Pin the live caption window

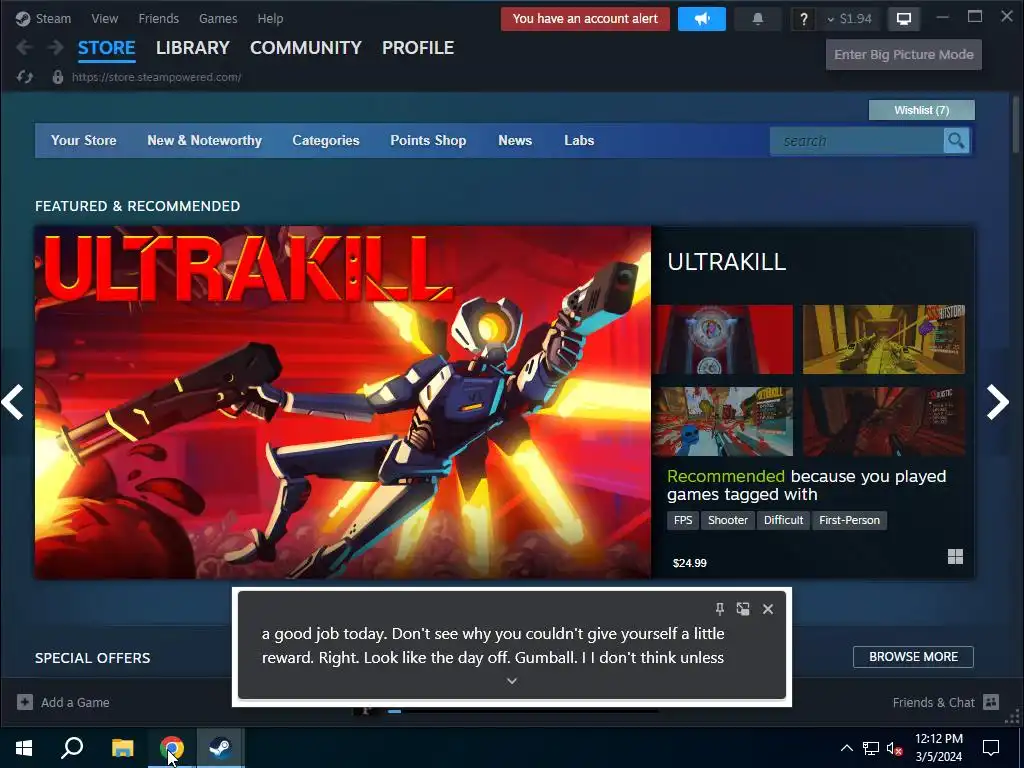(x=720, y=609)
